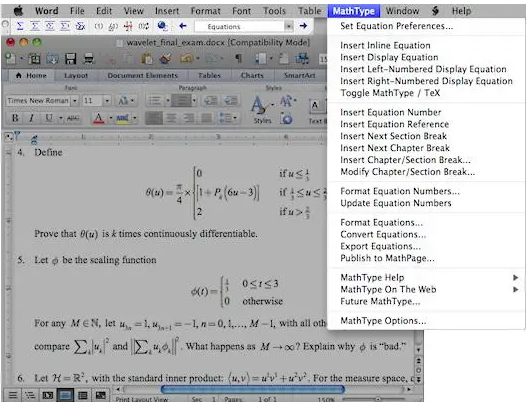
Task: Click the Save floppy disk icon
Action: 71,59
